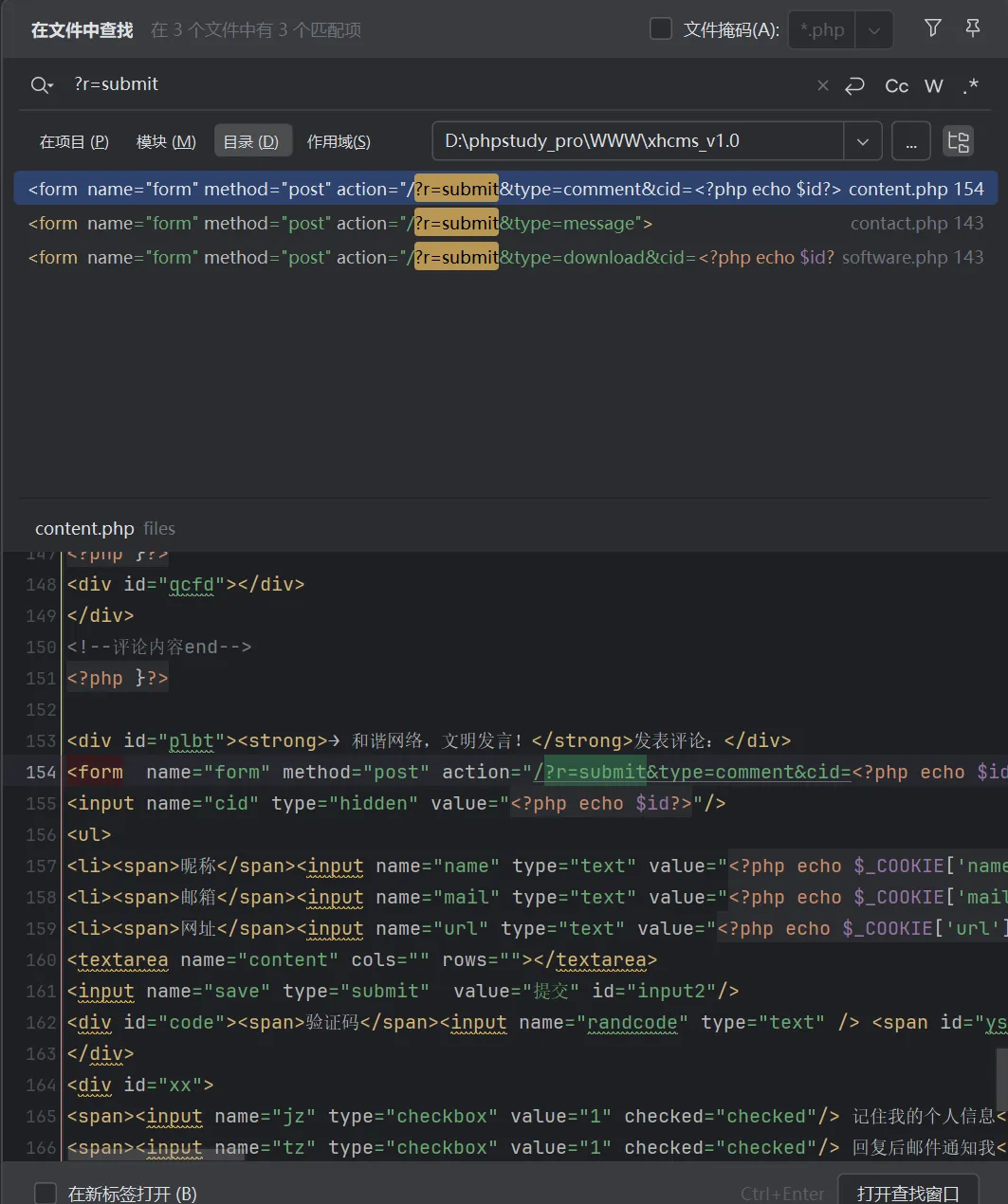The image size is (1008, 1204).
Task: Switch to the In Project scope tab
Action: pos(74,141)
